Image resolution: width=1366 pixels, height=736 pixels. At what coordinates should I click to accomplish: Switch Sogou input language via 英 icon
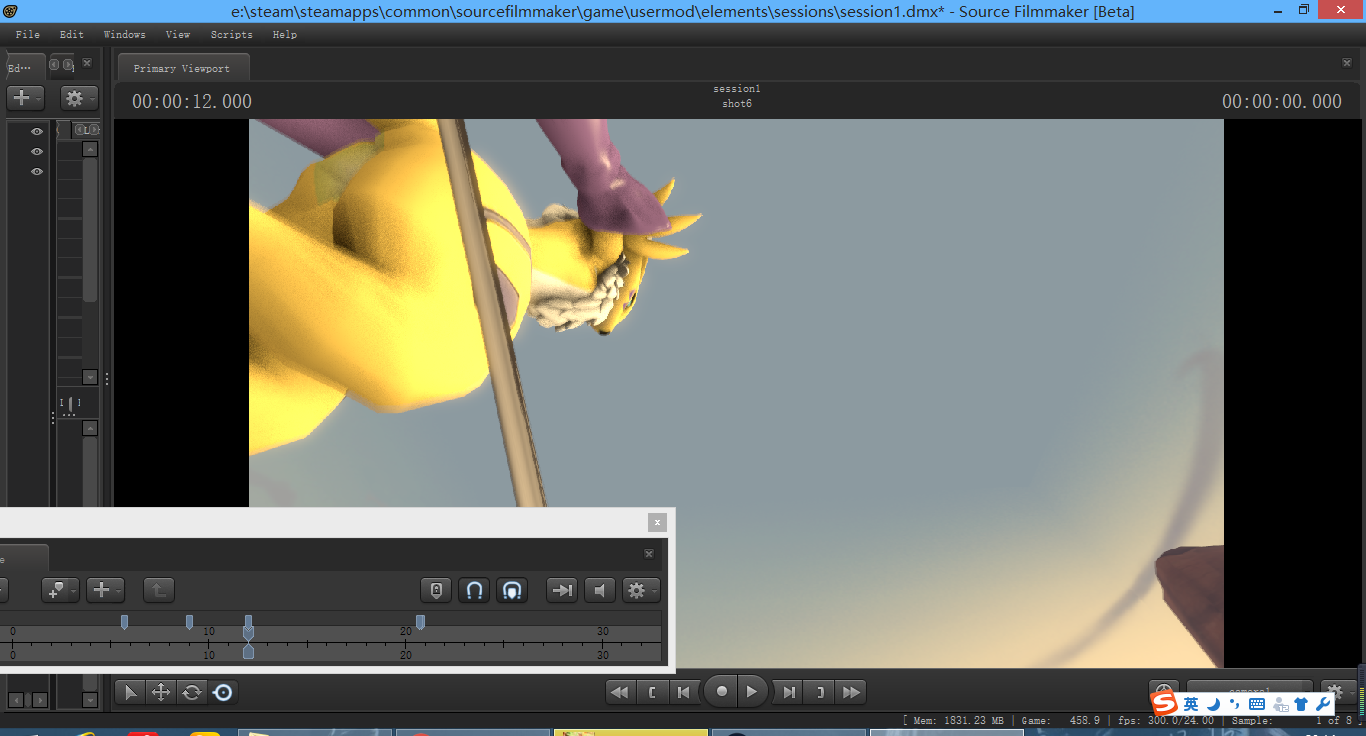click(x=1191, y=704)
